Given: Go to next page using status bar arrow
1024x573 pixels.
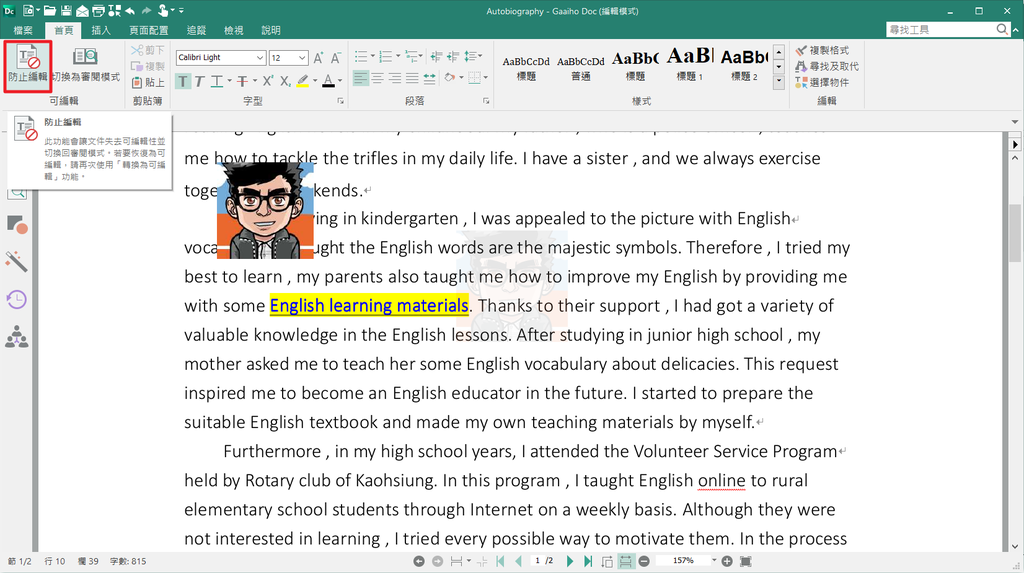Looking at the screenshot, I should pos(571,562).
